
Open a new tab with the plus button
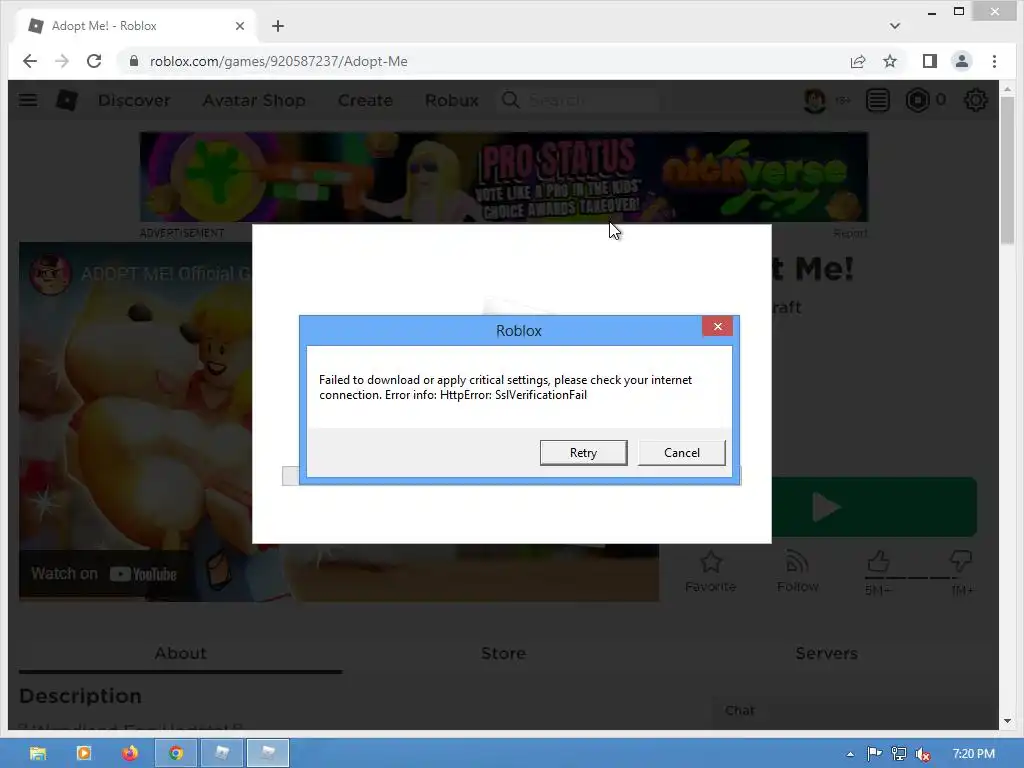pyautogui.click(x=278, y=26)
